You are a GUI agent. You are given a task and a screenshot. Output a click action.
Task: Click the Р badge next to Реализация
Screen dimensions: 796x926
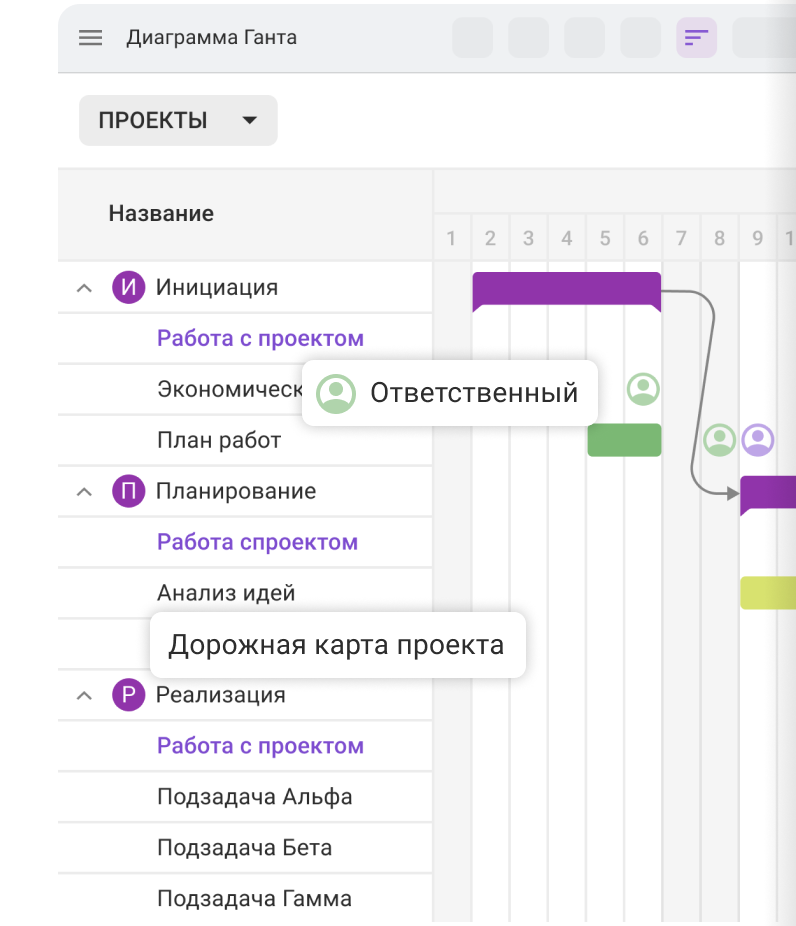pyautogui.click(x=129, y=695)
